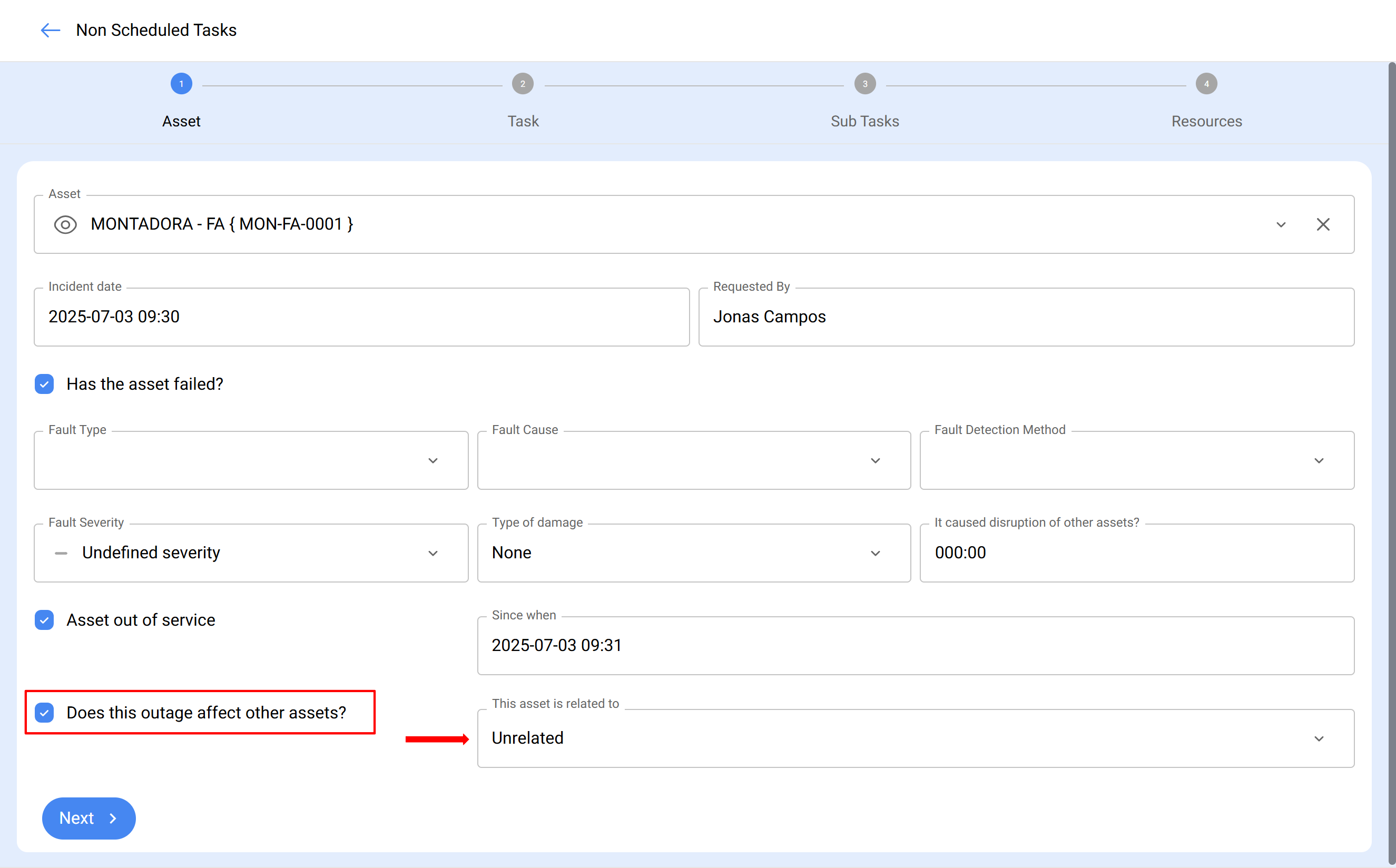The height and width of the screenshot is (868, 1396).
Task: Expand the Asset selector chevron
Action: tap(1281, 224)
